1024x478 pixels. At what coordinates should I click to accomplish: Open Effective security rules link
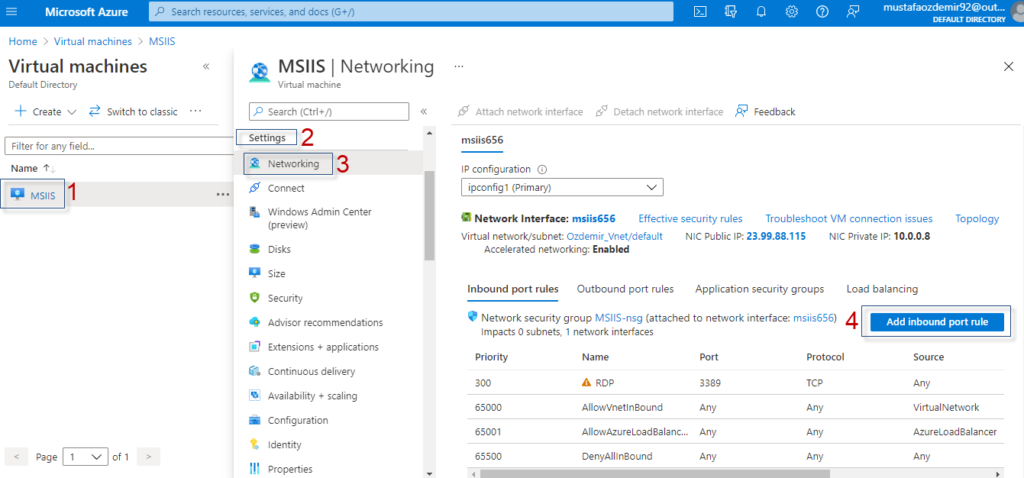coord(690,219)
